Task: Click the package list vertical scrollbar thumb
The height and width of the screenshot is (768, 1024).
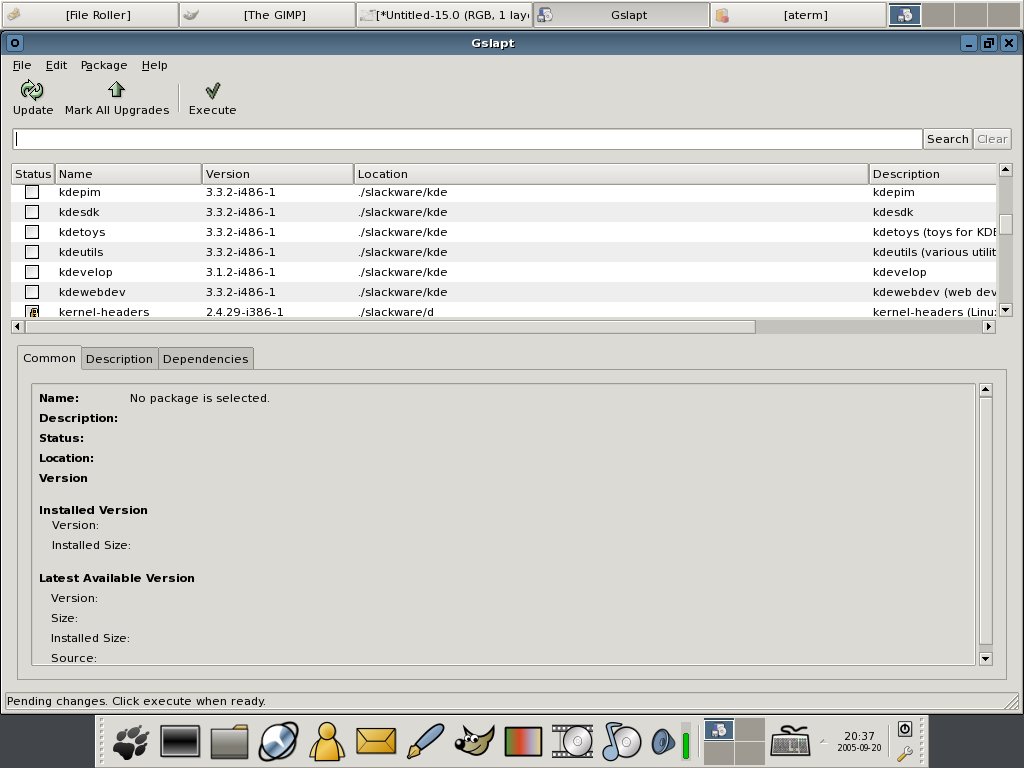Action: 1006,224
